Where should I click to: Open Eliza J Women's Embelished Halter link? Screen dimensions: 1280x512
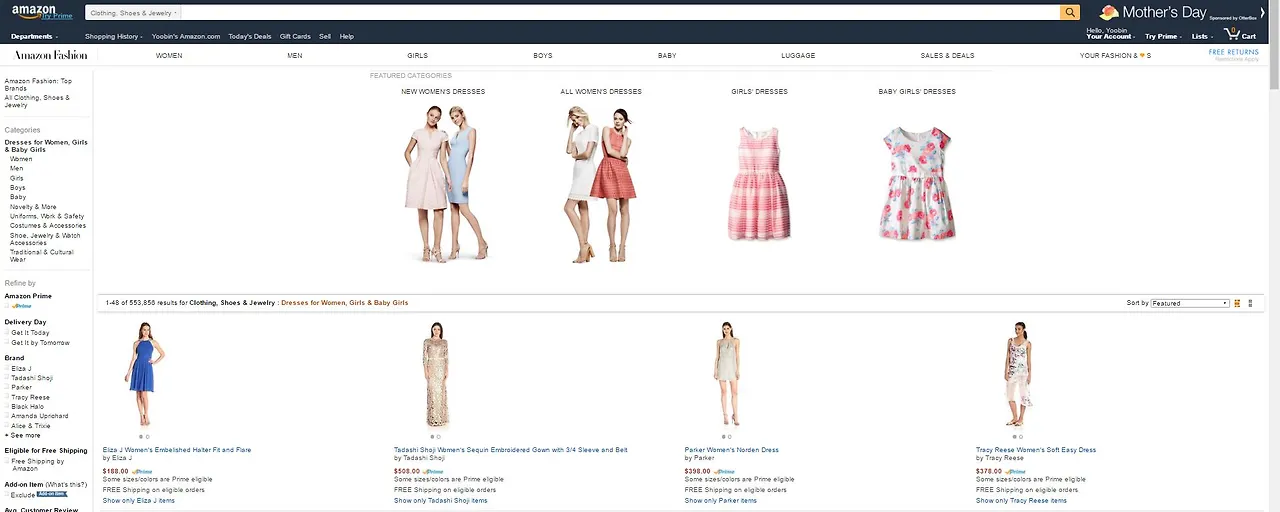point(177,450)
